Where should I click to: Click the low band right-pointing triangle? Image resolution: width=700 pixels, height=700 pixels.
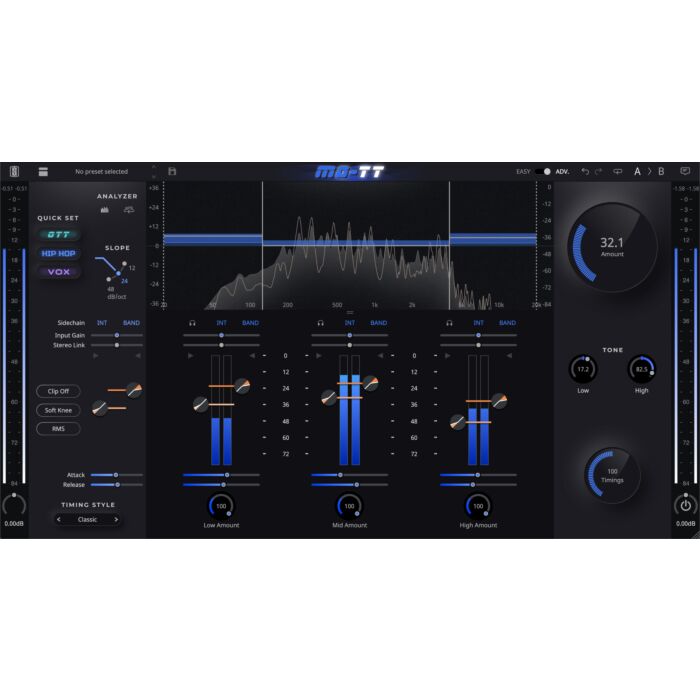point(191,356)
